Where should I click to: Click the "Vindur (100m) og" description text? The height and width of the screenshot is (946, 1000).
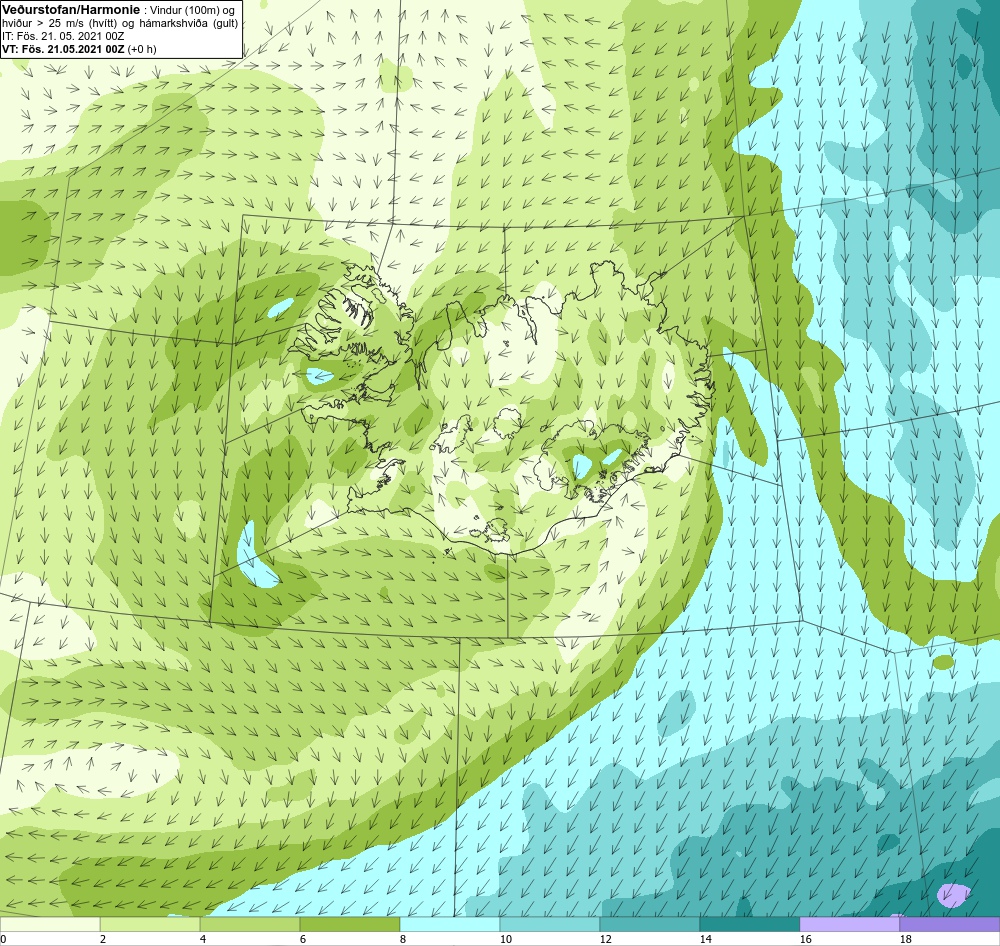[191, 10]
